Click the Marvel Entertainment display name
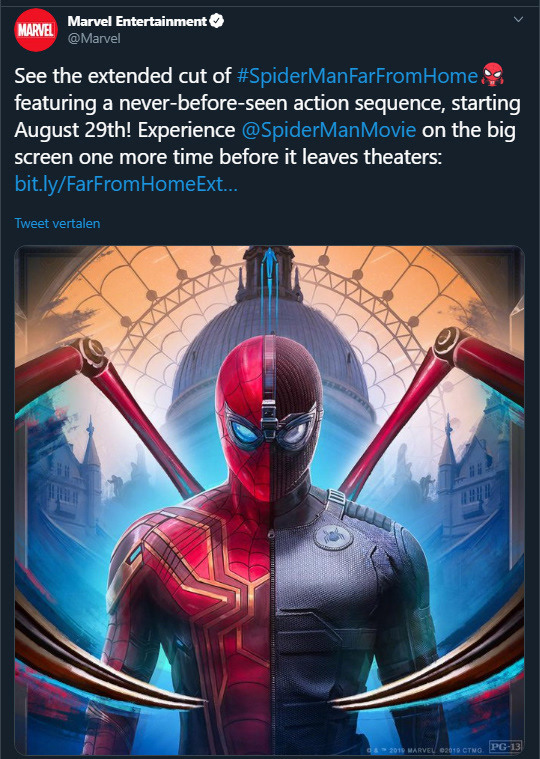 [137, 21]
